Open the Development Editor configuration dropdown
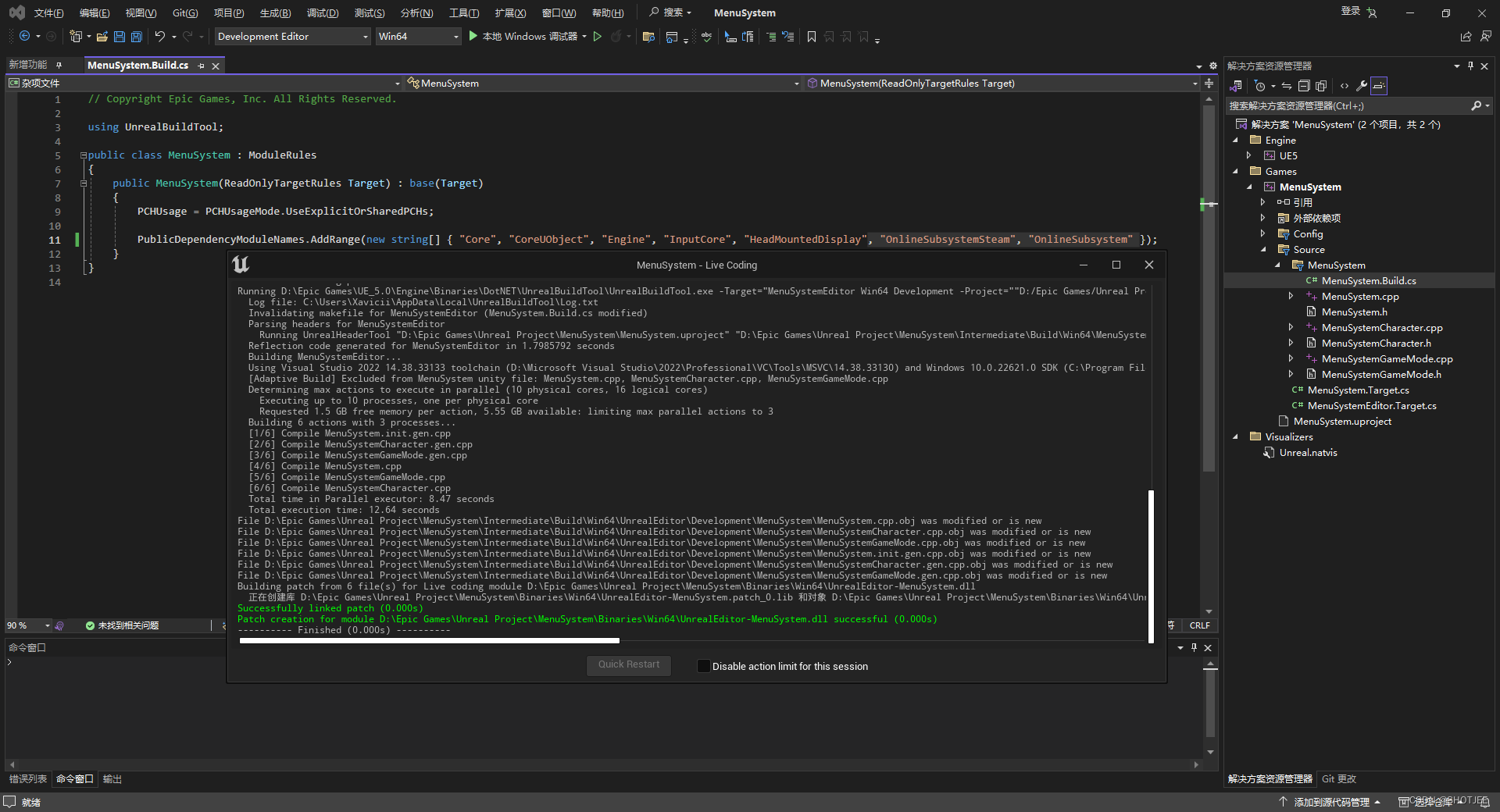 point(292,37)
